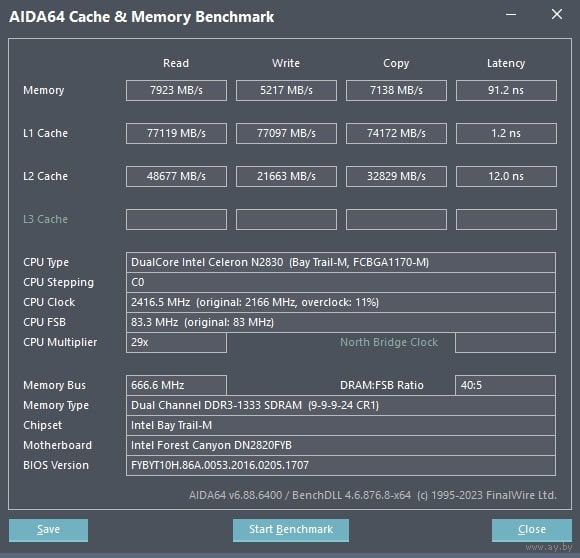The height and width of the screenshot is (558, 580).
Task: Click the BIOS Version text field
Action: pyautogui.click(x=341, y=465)
